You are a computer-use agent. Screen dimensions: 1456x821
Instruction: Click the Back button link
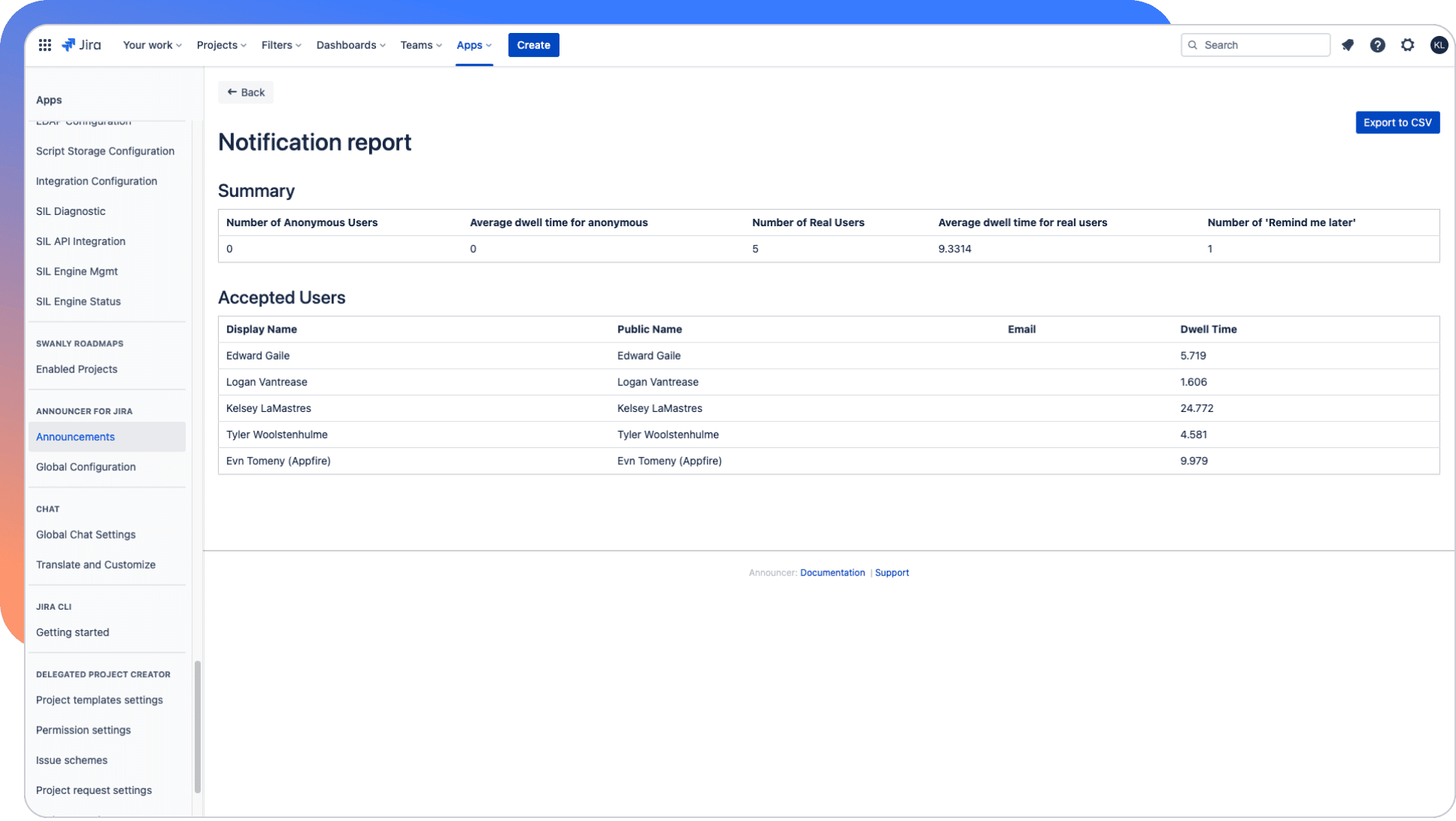[x=244, y=92]
